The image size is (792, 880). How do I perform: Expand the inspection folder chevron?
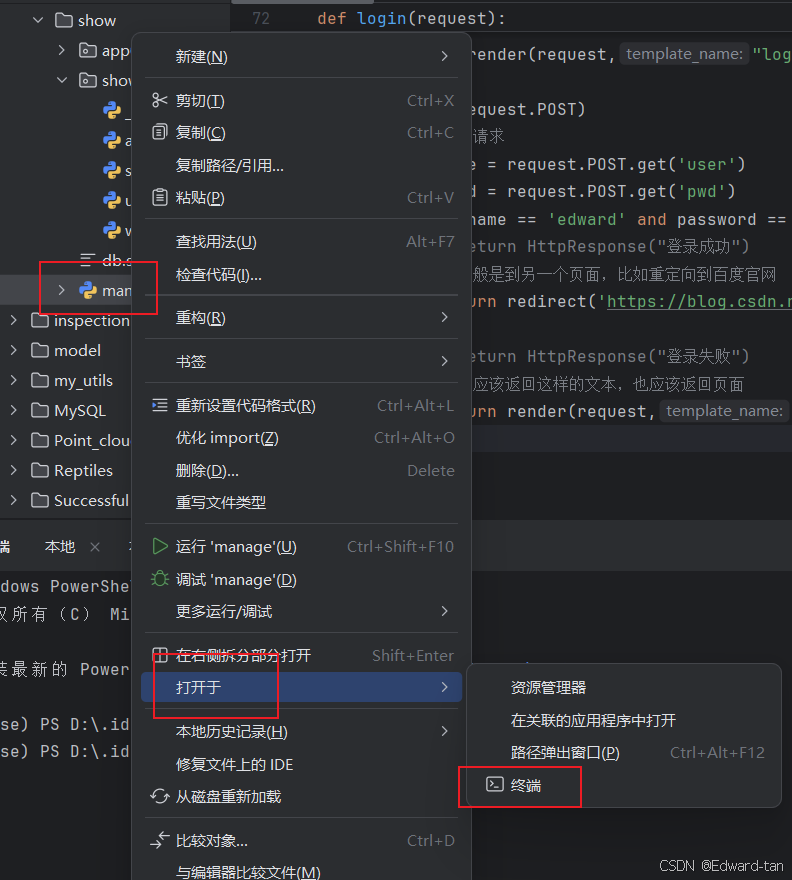coord(14,320)
